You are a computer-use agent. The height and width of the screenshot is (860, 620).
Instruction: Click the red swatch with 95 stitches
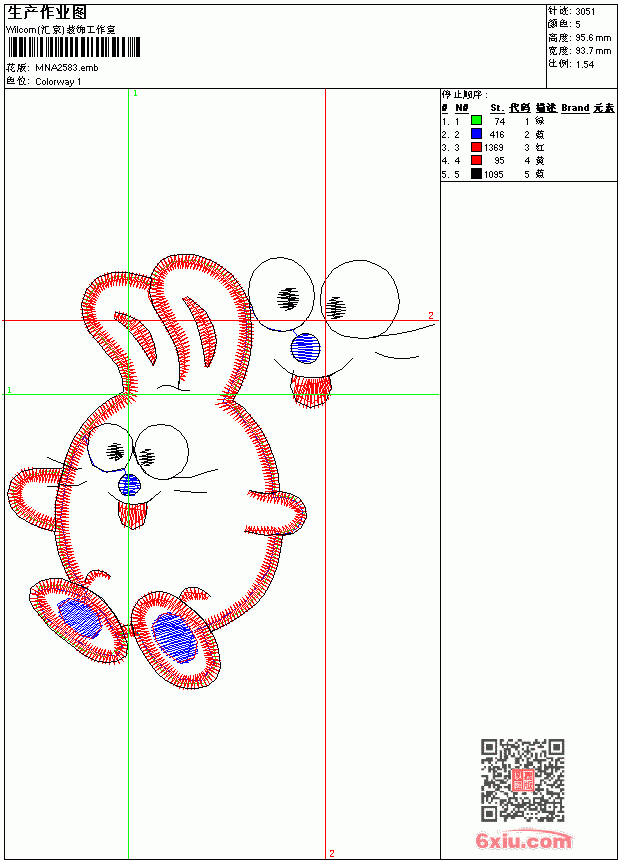tap(476, 160)
